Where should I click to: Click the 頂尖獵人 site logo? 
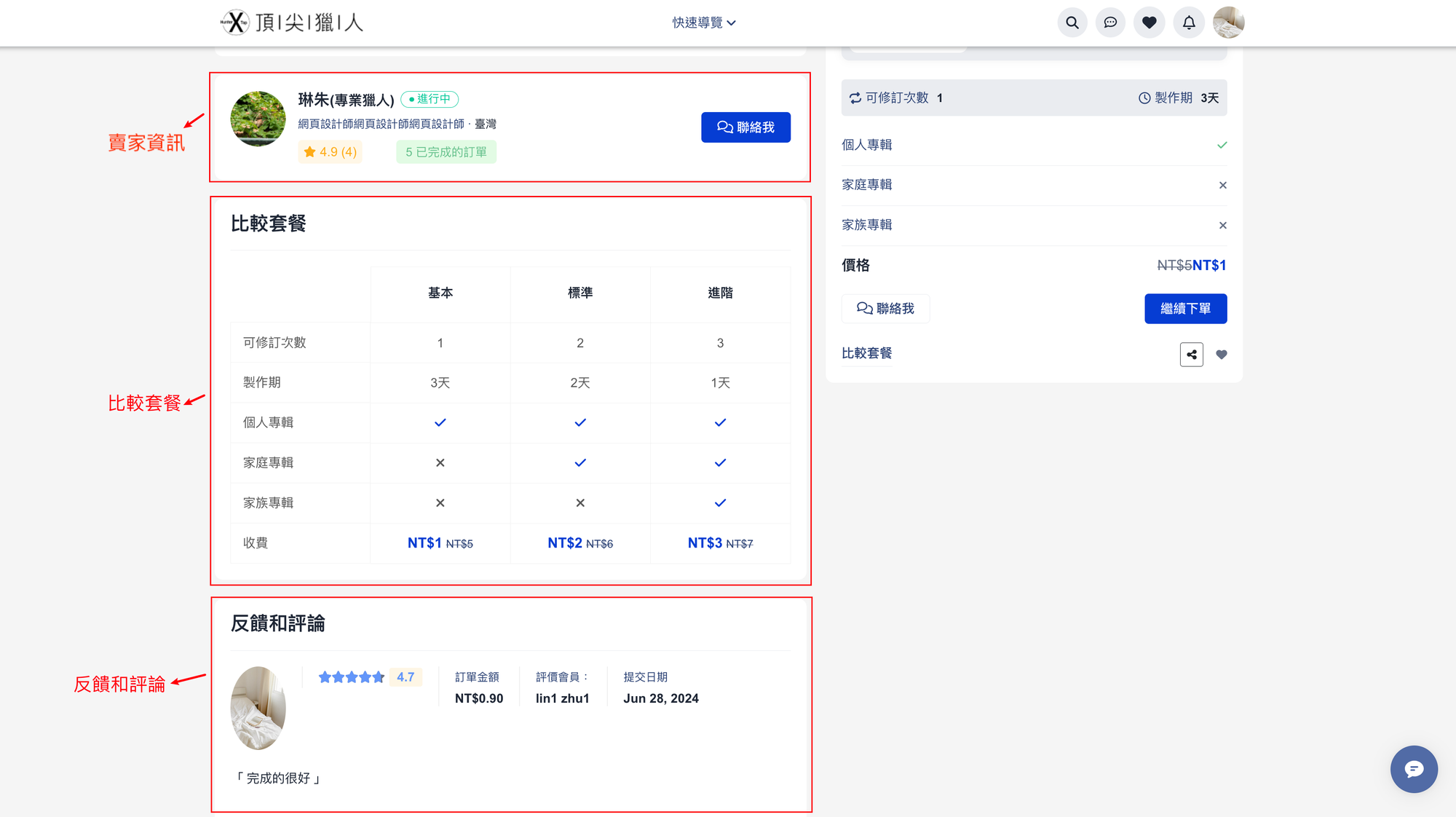tap(292, 23)
